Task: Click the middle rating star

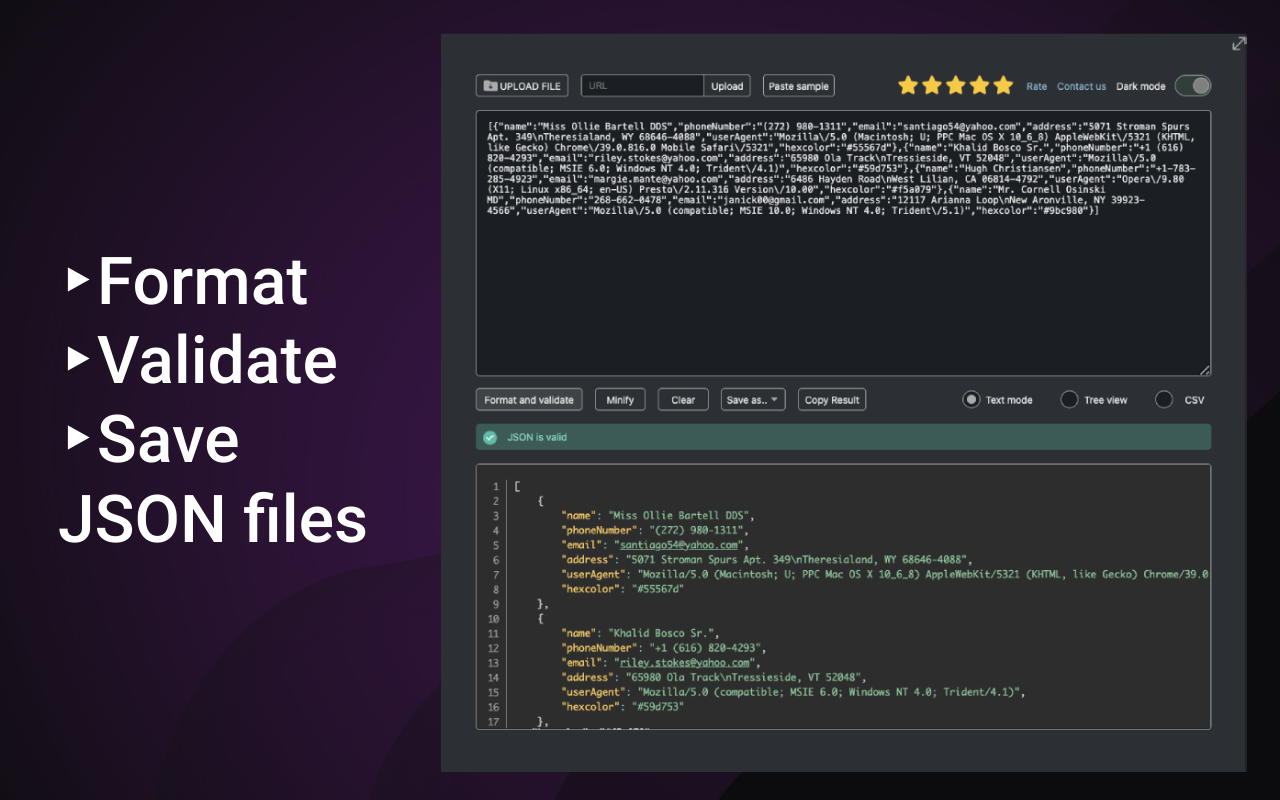Action: pyautogui.click(x=955, y=85)
